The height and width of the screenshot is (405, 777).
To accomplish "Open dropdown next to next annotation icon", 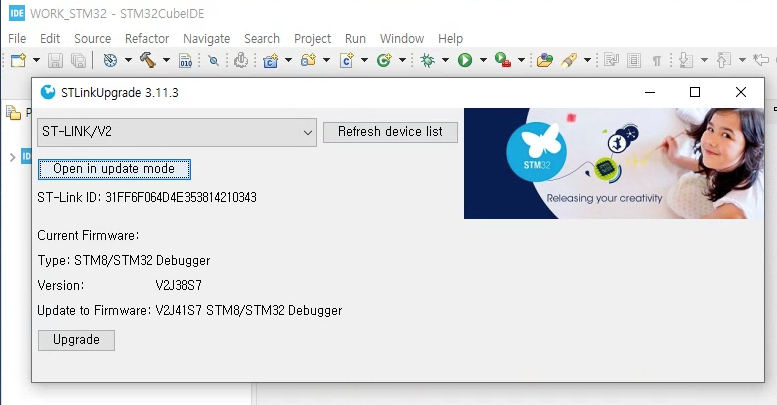I will click(x=704, y=60).
